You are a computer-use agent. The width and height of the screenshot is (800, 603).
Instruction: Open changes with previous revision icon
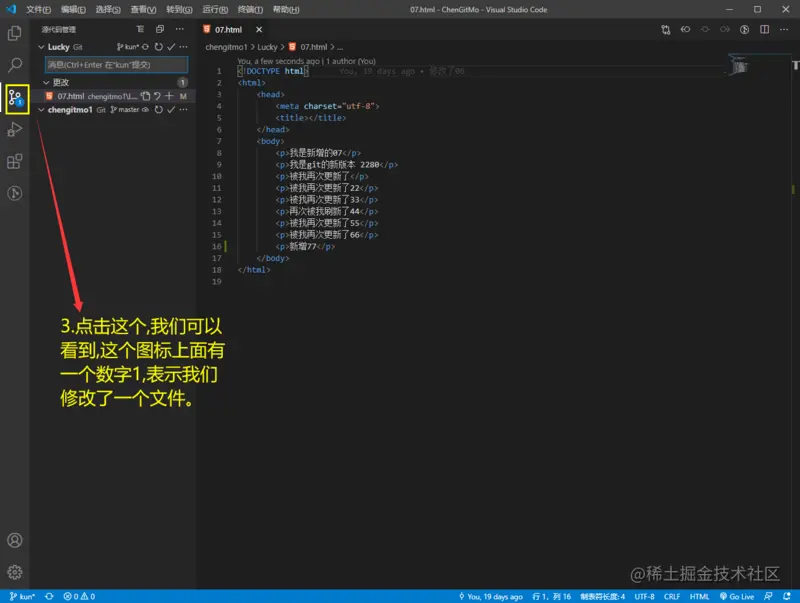click(x=685, y=30)
